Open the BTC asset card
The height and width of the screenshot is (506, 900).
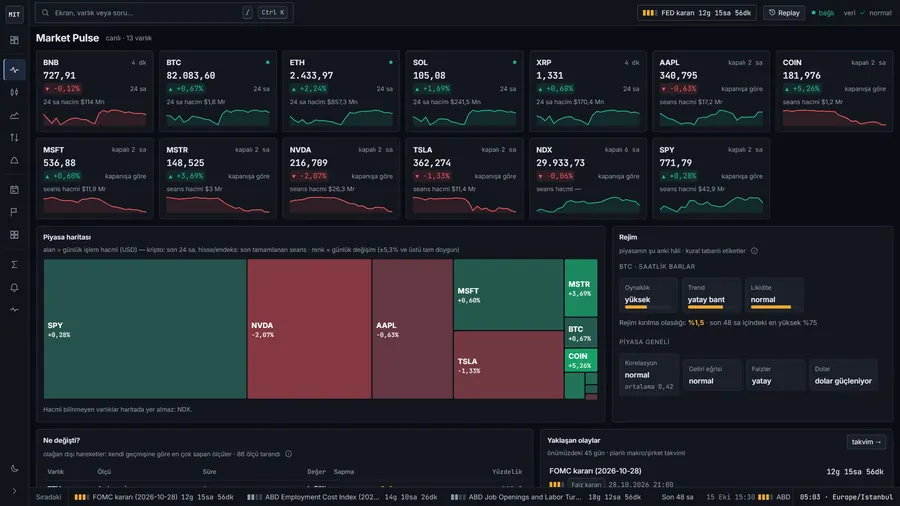(x=218, y=92)
